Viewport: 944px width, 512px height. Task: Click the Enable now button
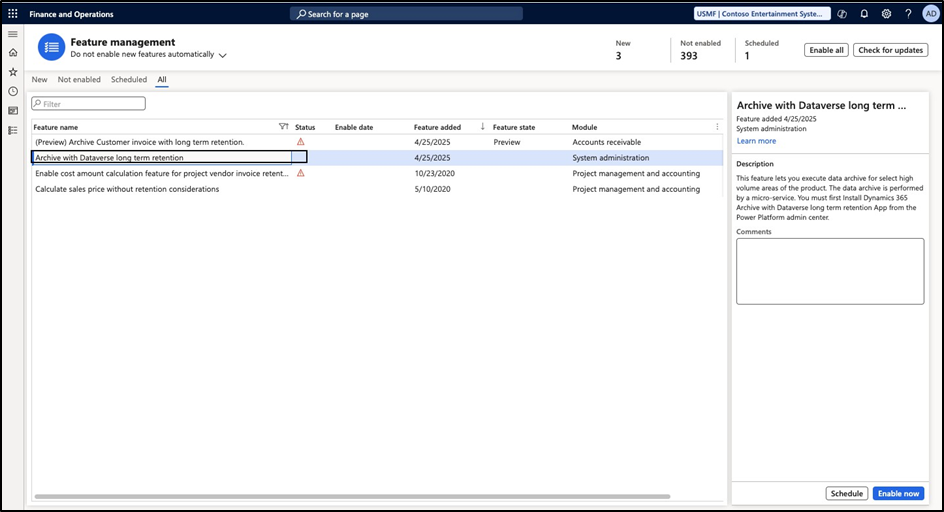(x=898, y=494)
